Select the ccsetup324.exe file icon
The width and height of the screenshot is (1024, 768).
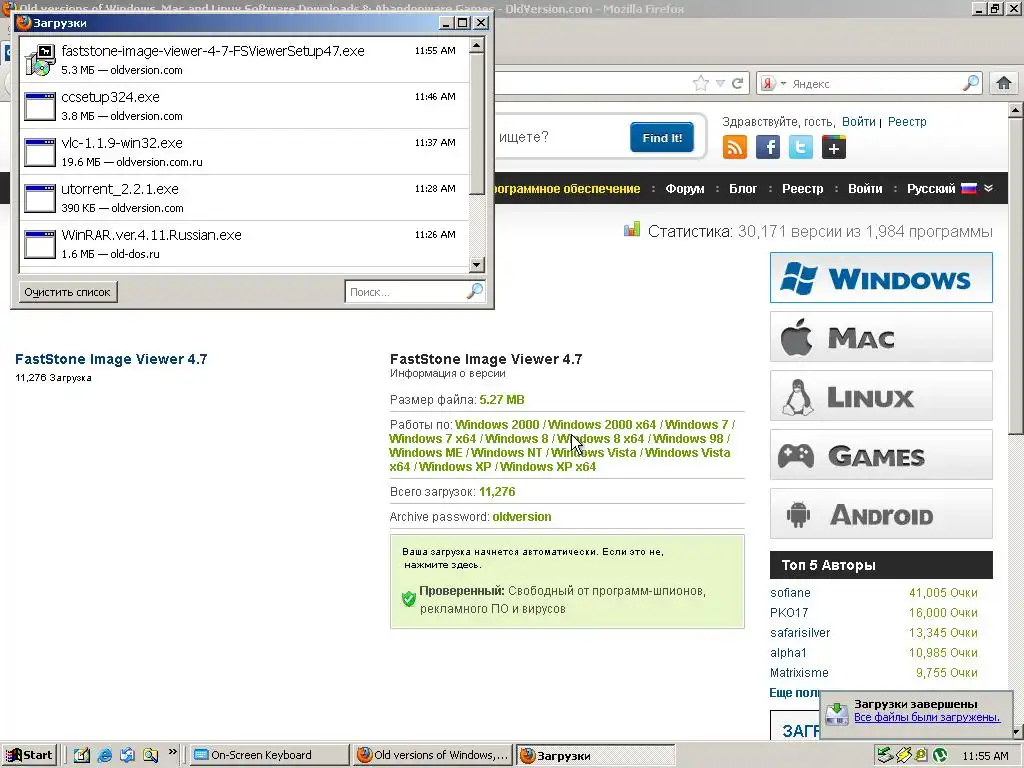click(x=40, y=106)
